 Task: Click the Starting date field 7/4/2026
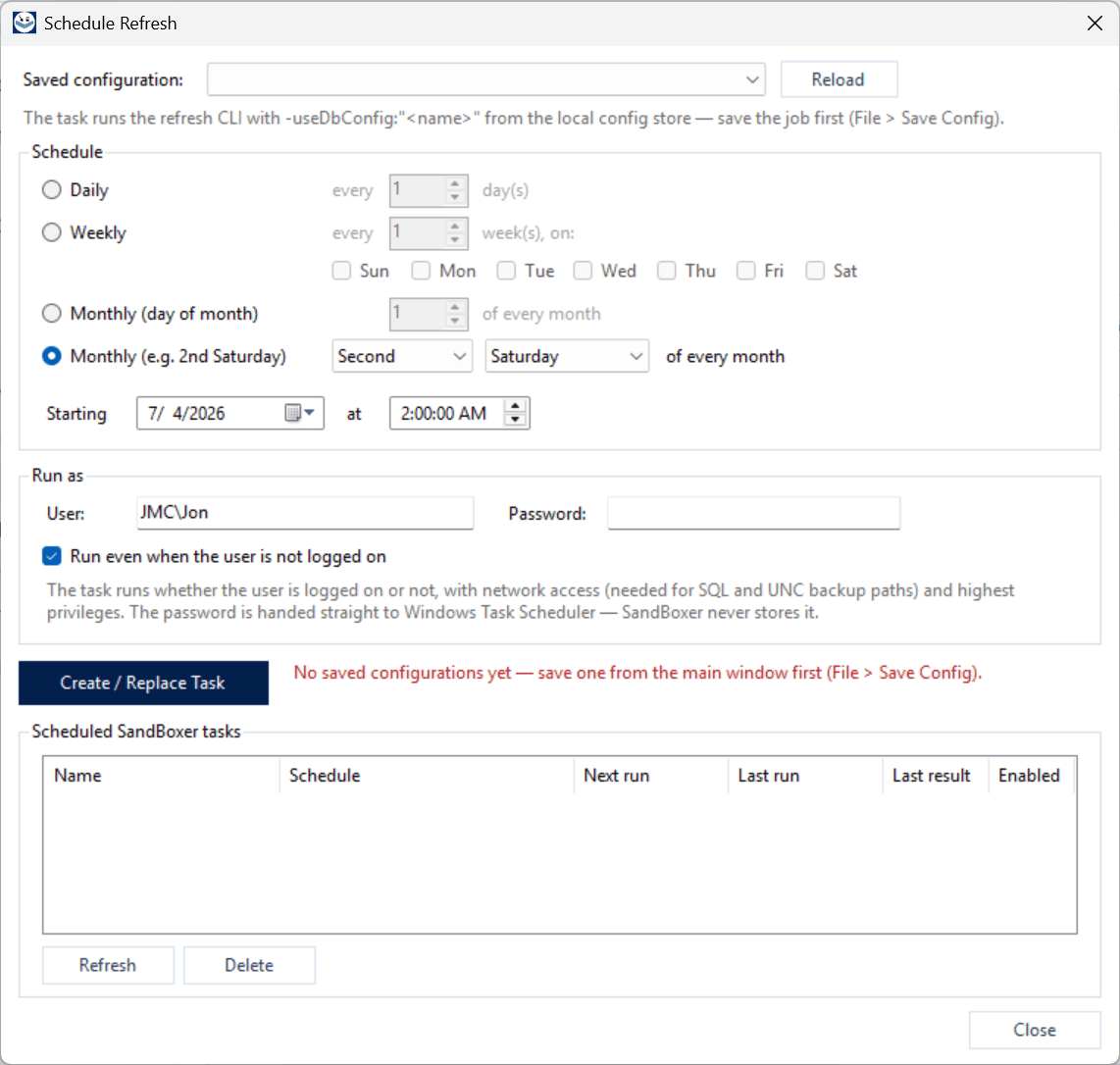point(230,413)
